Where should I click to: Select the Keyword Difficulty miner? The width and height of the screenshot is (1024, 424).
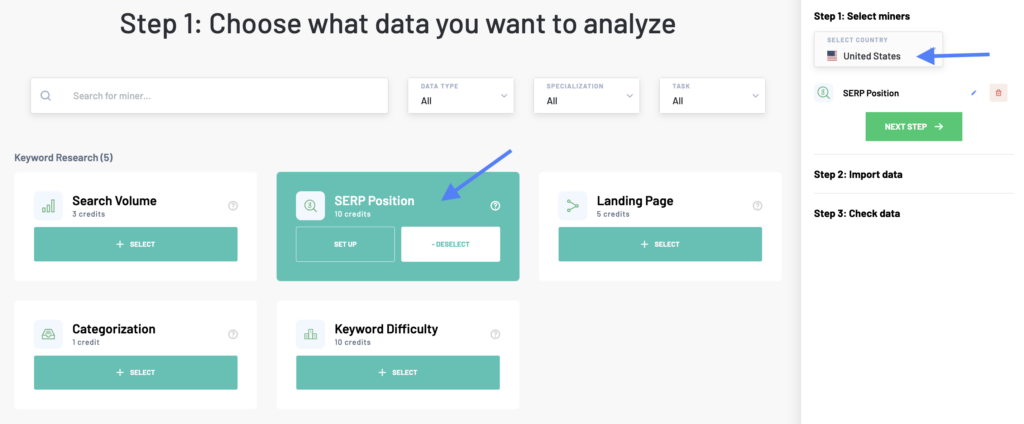point(397,372)
